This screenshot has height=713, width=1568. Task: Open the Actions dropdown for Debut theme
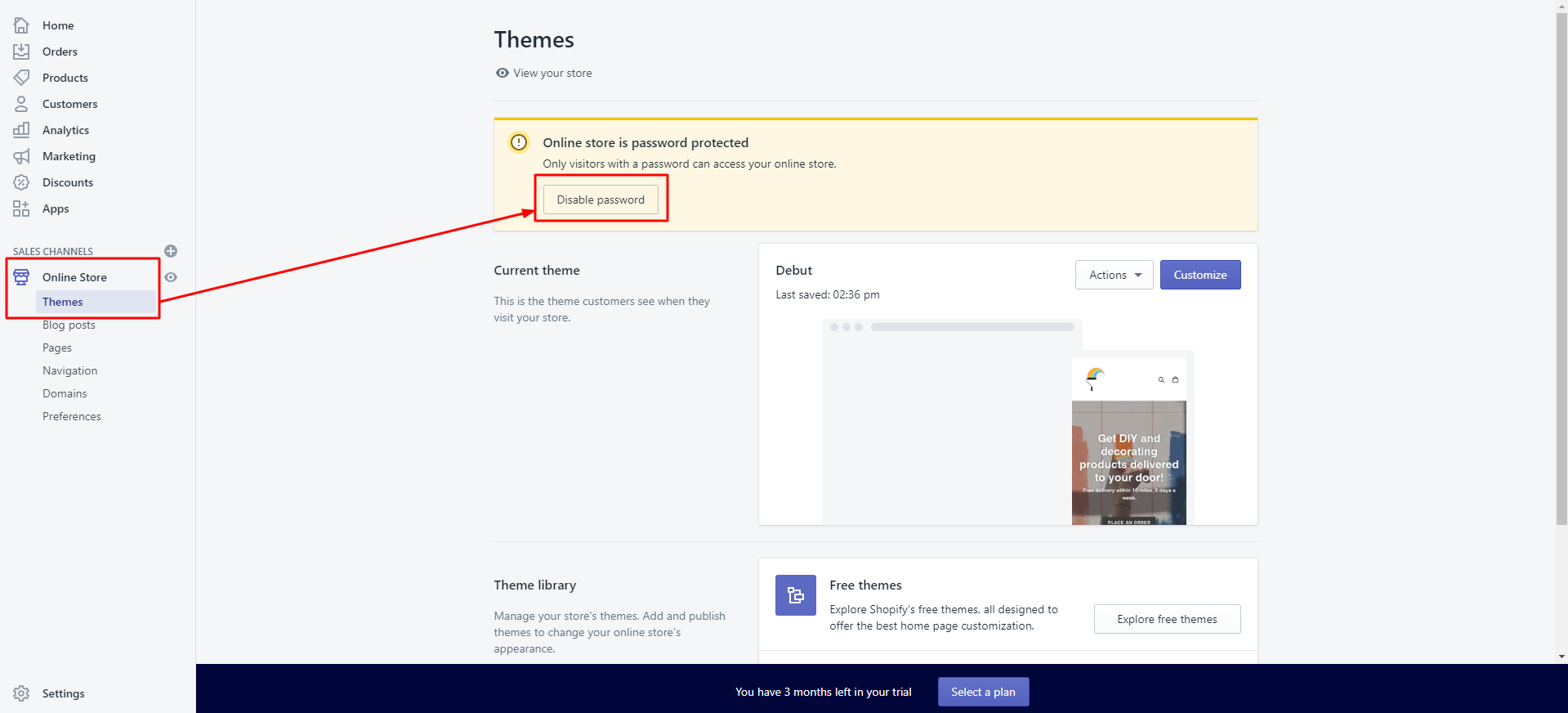click(x=1115, y=275)
